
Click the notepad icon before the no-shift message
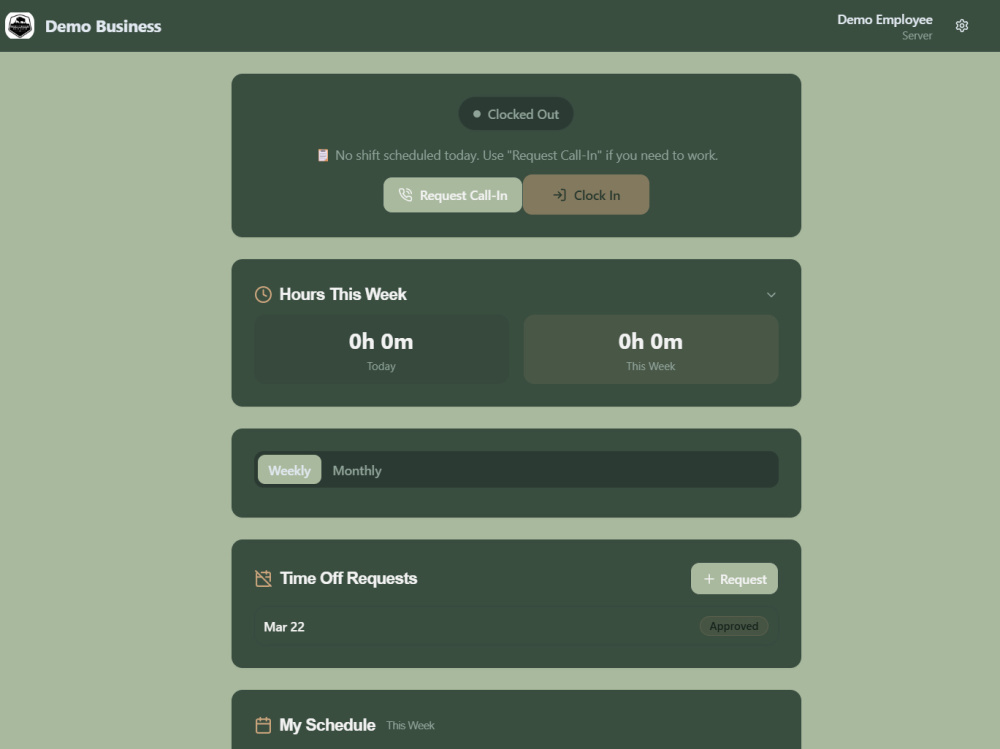tap(323, 156)
